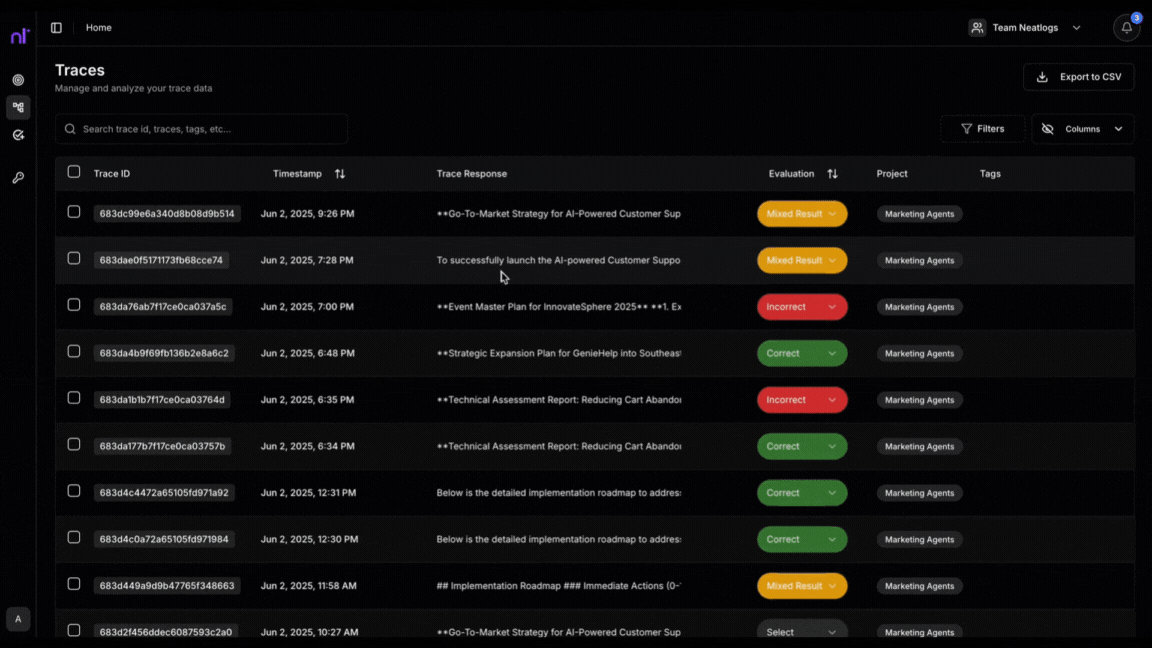This screenshot has width=1152, height=648.
Task: Open the Team Neatlogs team switcher dropdown
Action: 1026,27
